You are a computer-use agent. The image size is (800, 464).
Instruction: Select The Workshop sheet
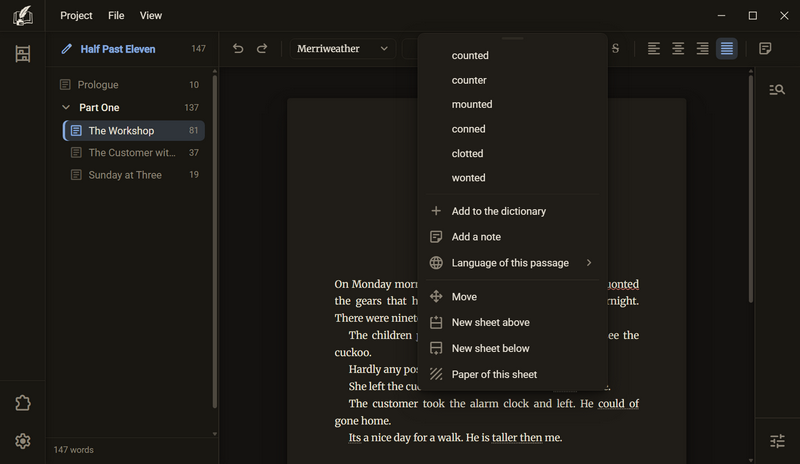(134, 131)
